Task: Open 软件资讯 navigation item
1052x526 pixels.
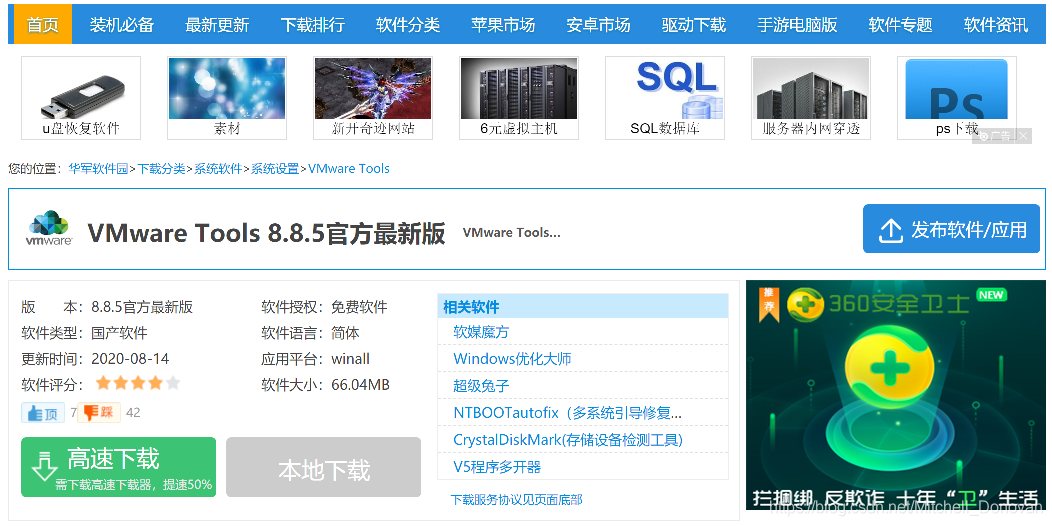Action: 996,25
